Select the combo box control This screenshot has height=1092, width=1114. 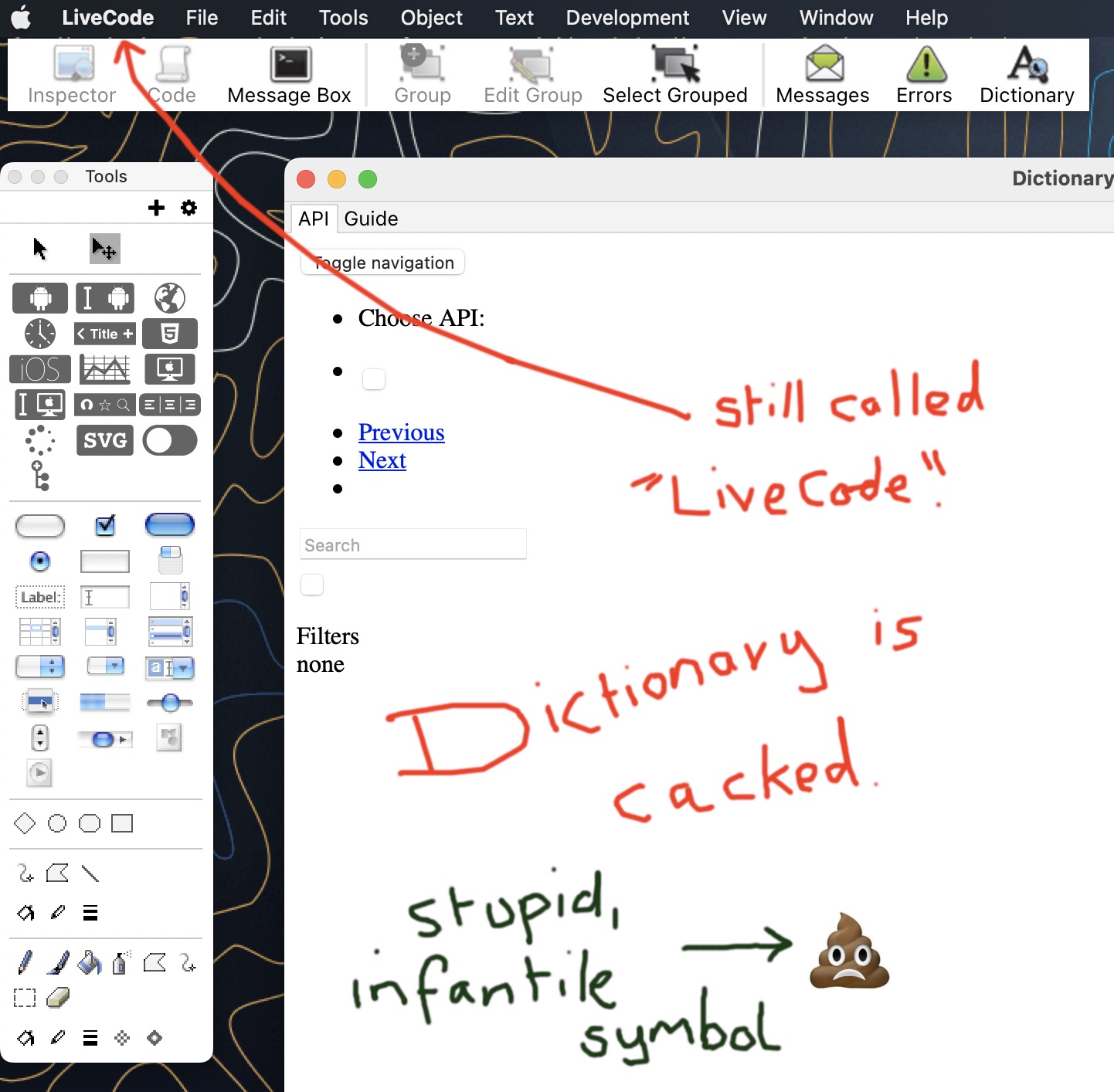coord(170,667)
